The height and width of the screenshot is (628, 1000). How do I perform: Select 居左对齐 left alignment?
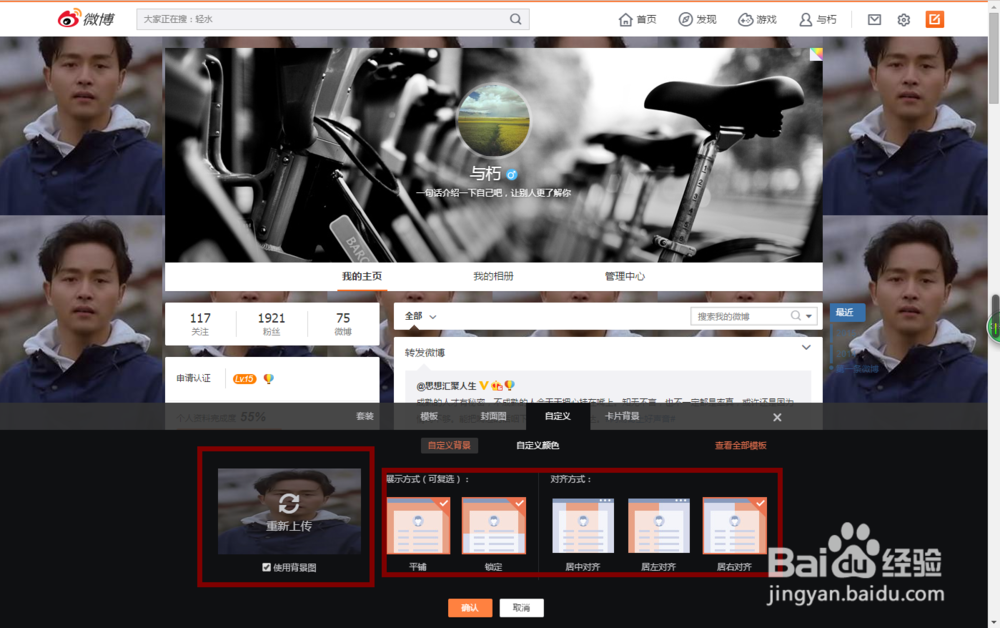[x=659, y=525]
